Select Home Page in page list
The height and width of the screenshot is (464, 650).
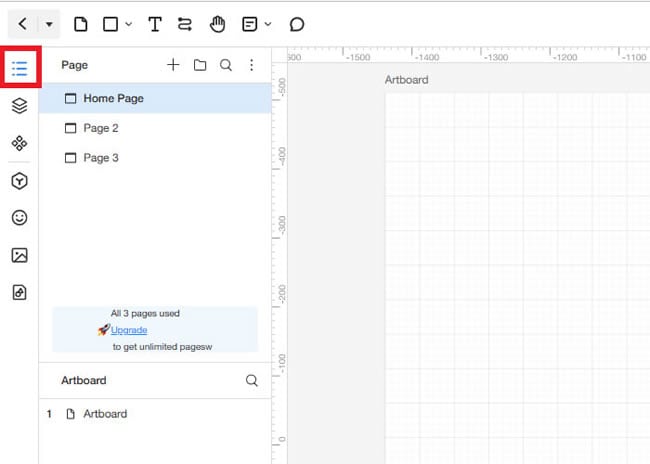(155, 98)
